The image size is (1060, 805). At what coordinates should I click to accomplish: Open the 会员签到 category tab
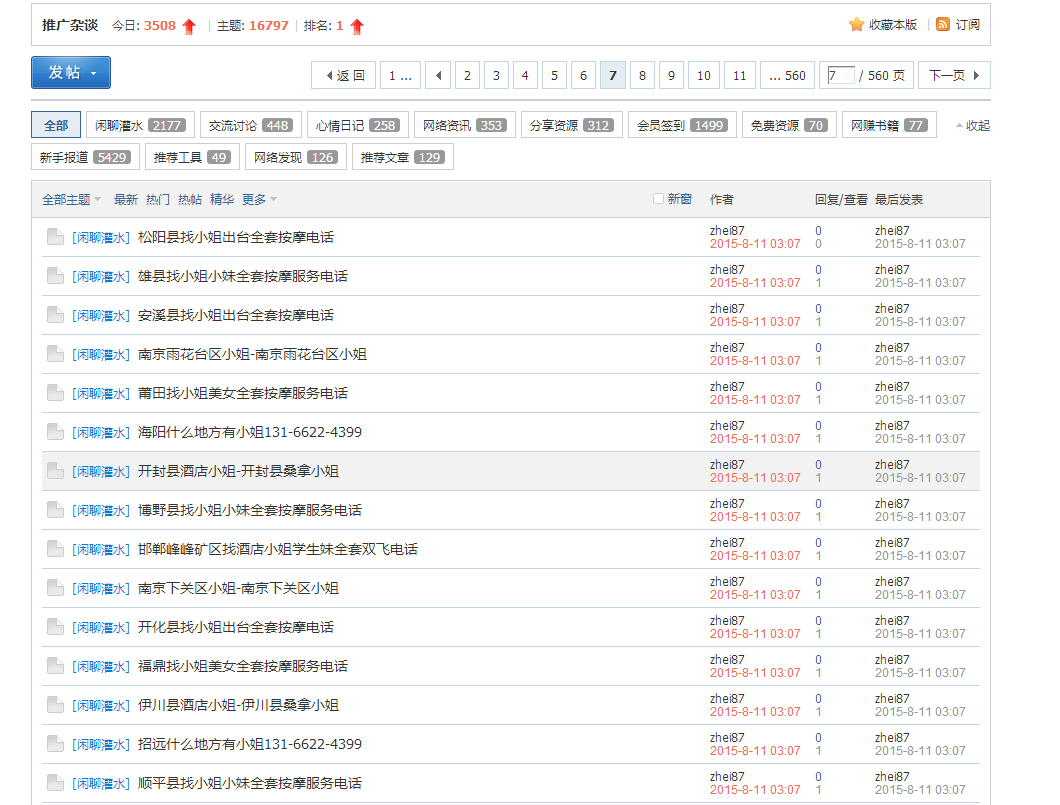[682, 125]
